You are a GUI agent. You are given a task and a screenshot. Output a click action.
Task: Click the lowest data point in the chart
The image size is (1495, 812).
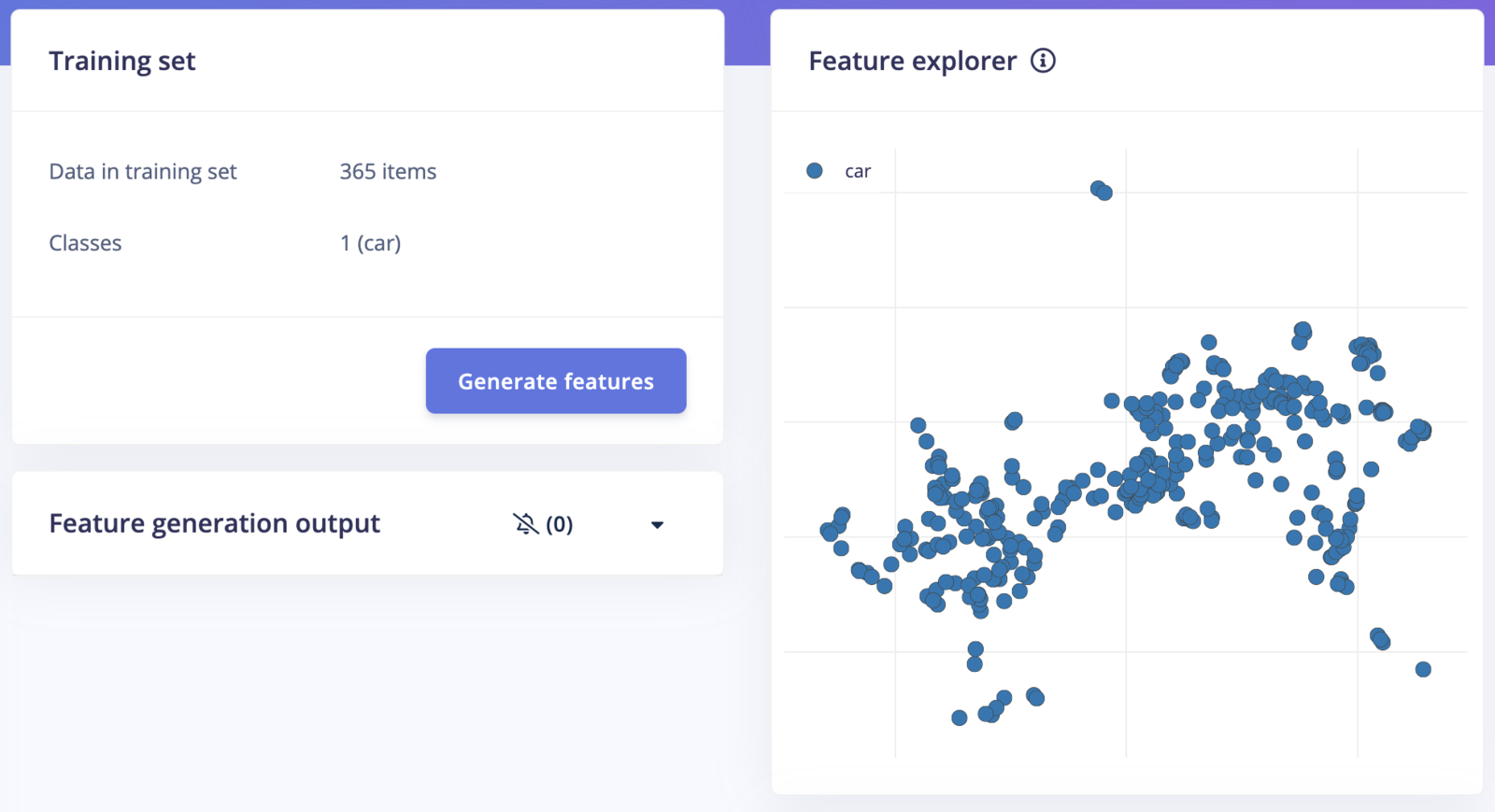(960, 718)
